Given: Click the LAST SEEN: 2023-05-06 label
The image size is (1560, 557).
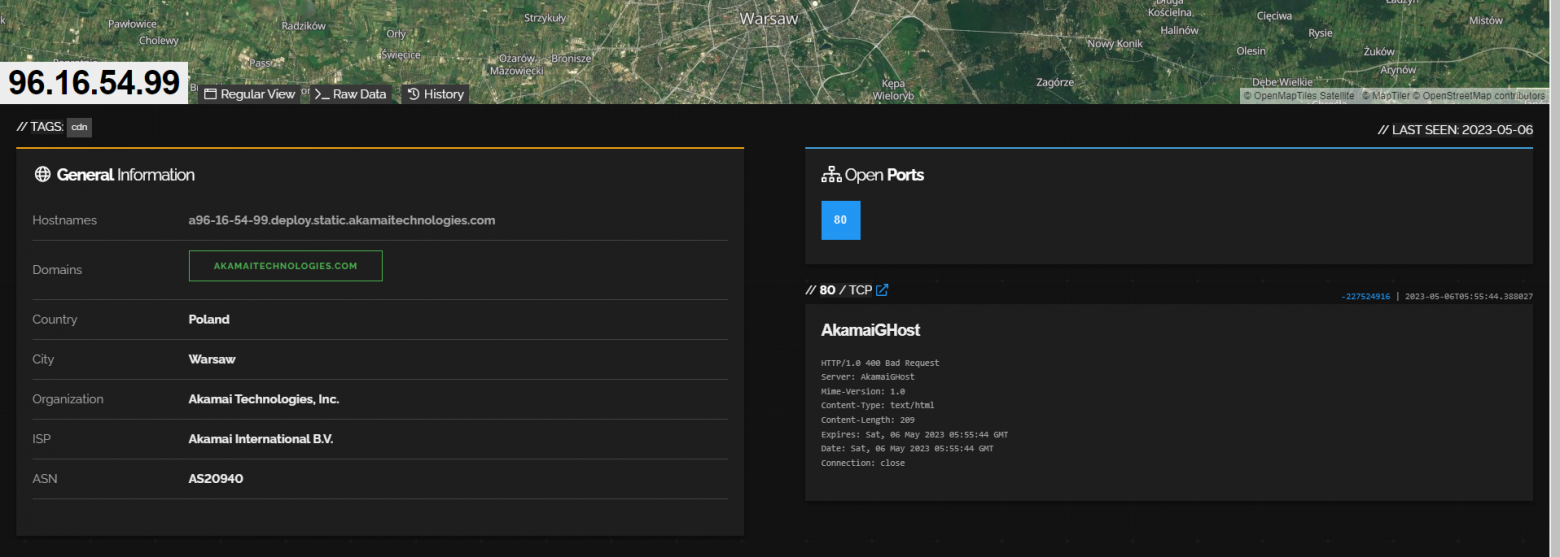Looking at the screenshot, I should (x=1455, y=130).
